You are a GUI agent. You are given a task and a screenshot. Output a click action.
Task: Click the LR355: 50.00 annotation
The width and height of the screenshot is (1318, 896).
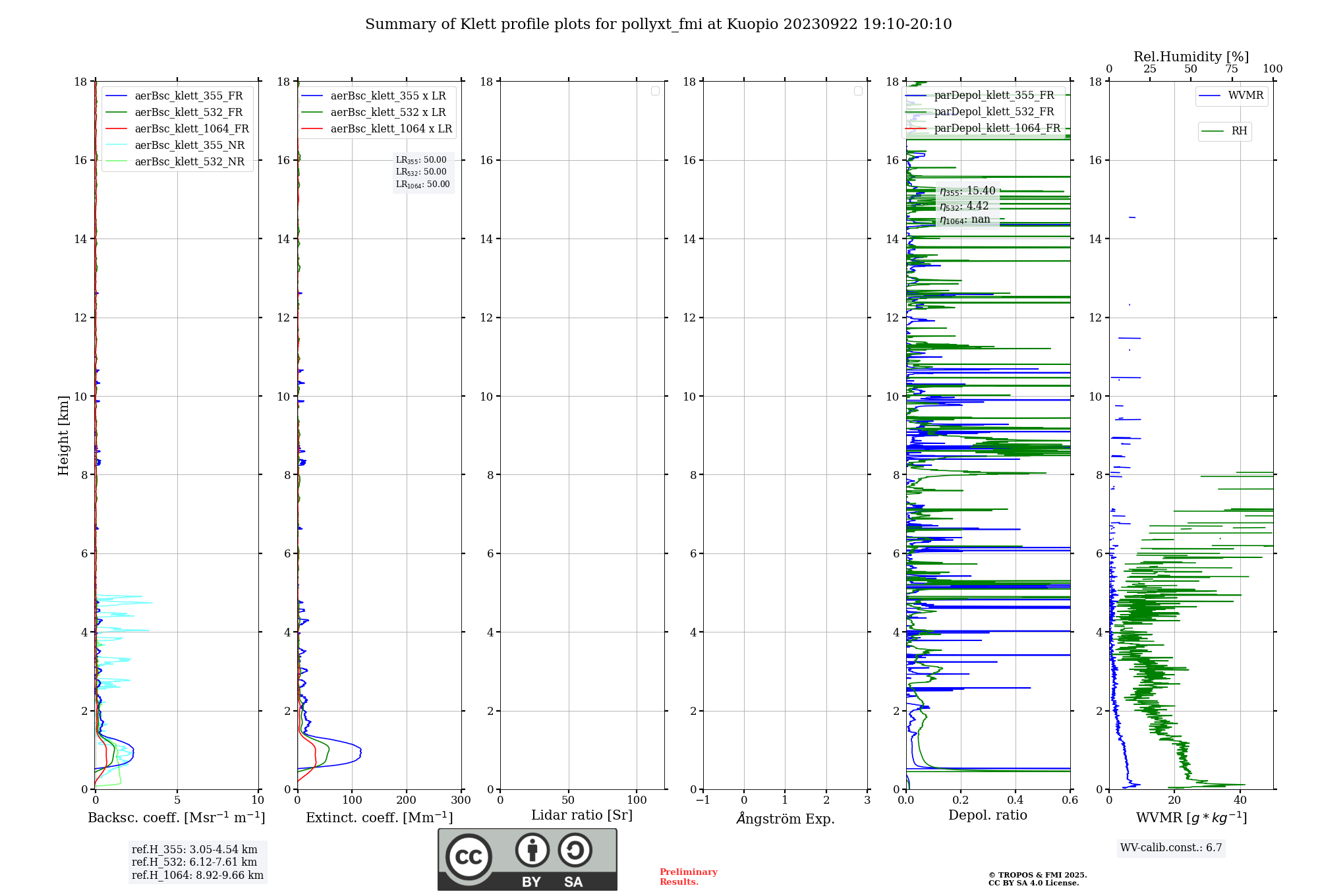[421, 160]
